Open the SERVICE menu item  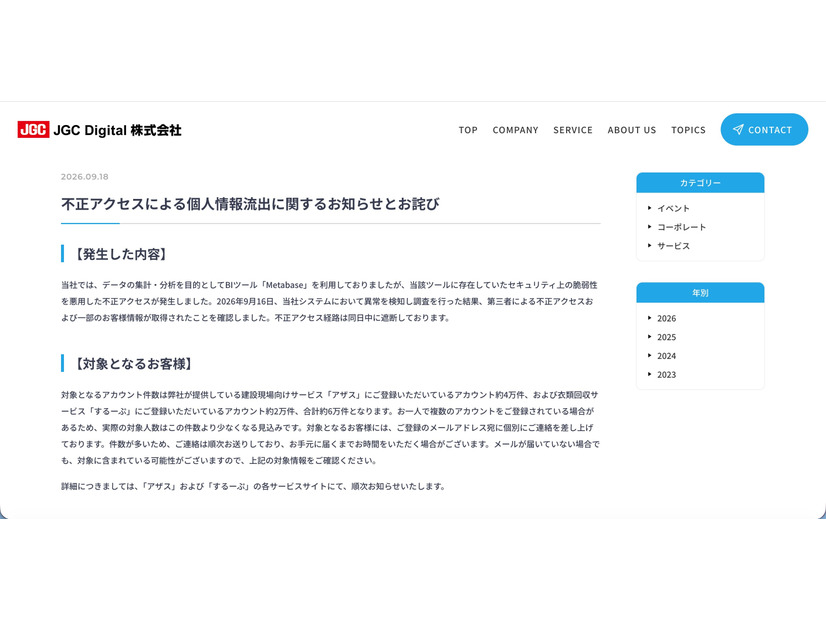[x=573, y=130]
